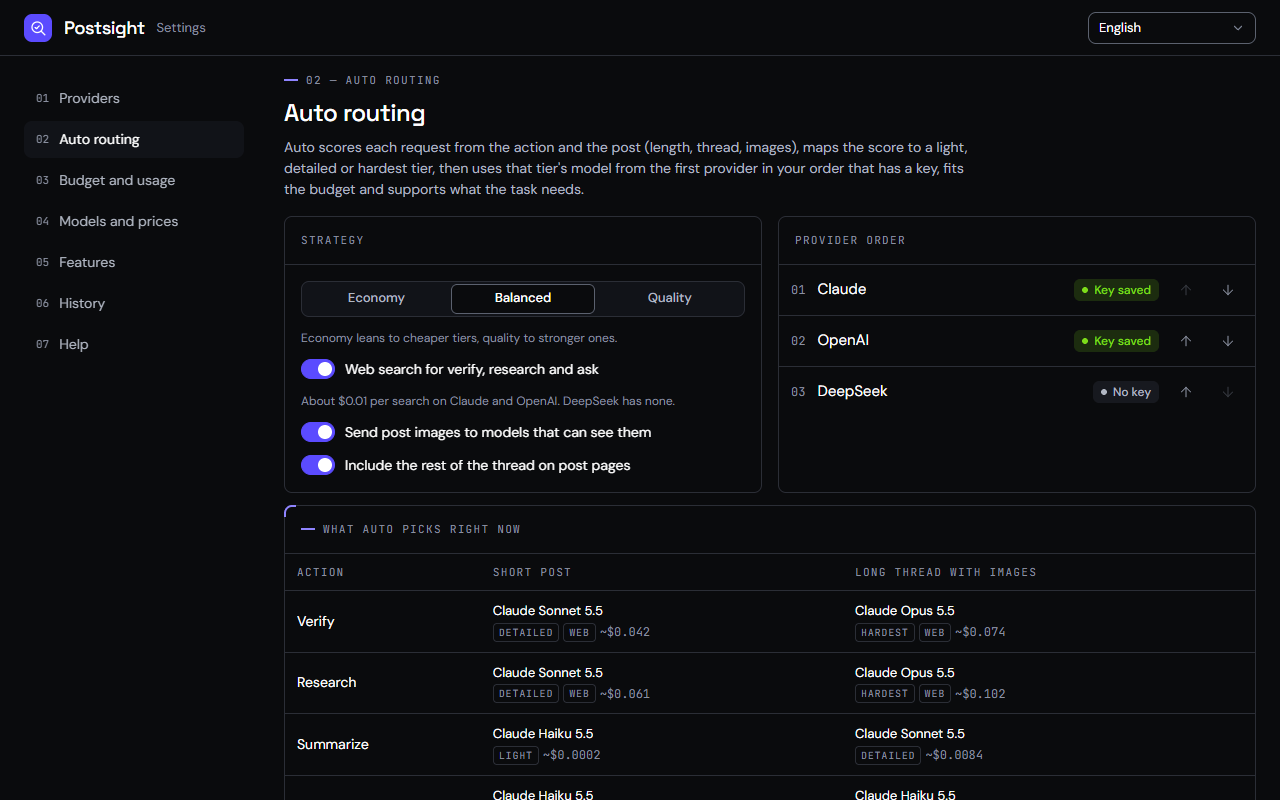Screen dimensions: 1280x800
Task: Click the Summarize action row label
Action: pos(333,744)
